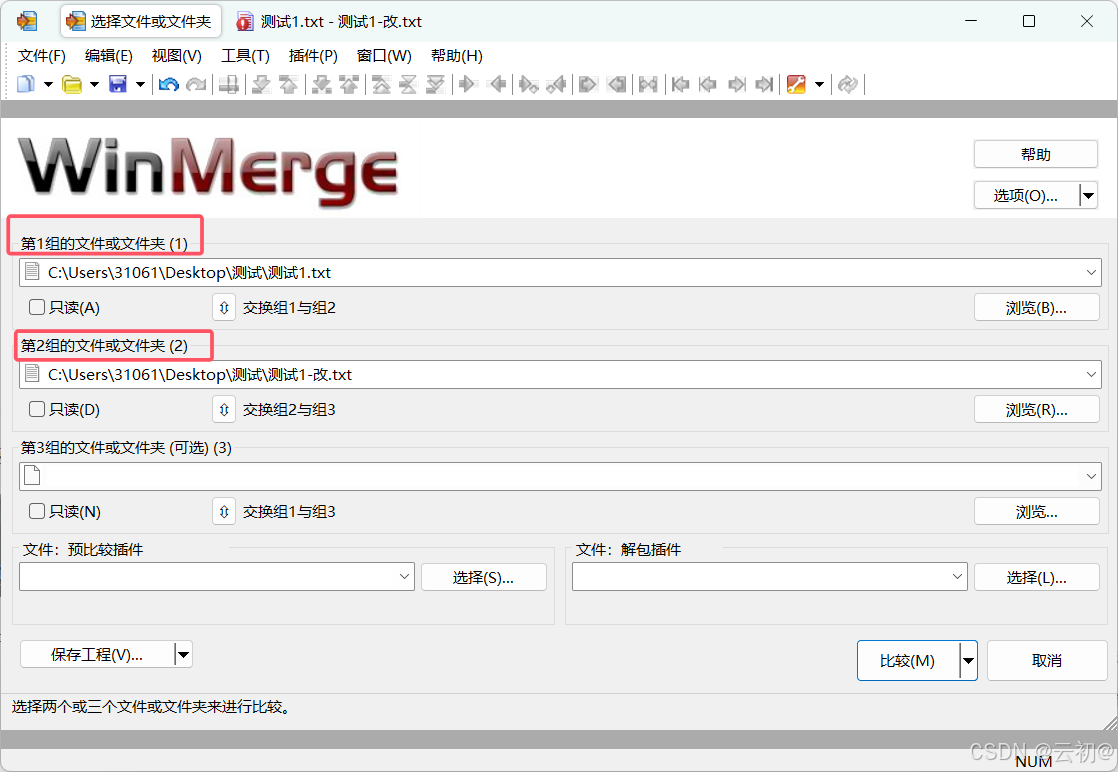
Task: Open the 文件(F) menu
Action: pos(41,56)
